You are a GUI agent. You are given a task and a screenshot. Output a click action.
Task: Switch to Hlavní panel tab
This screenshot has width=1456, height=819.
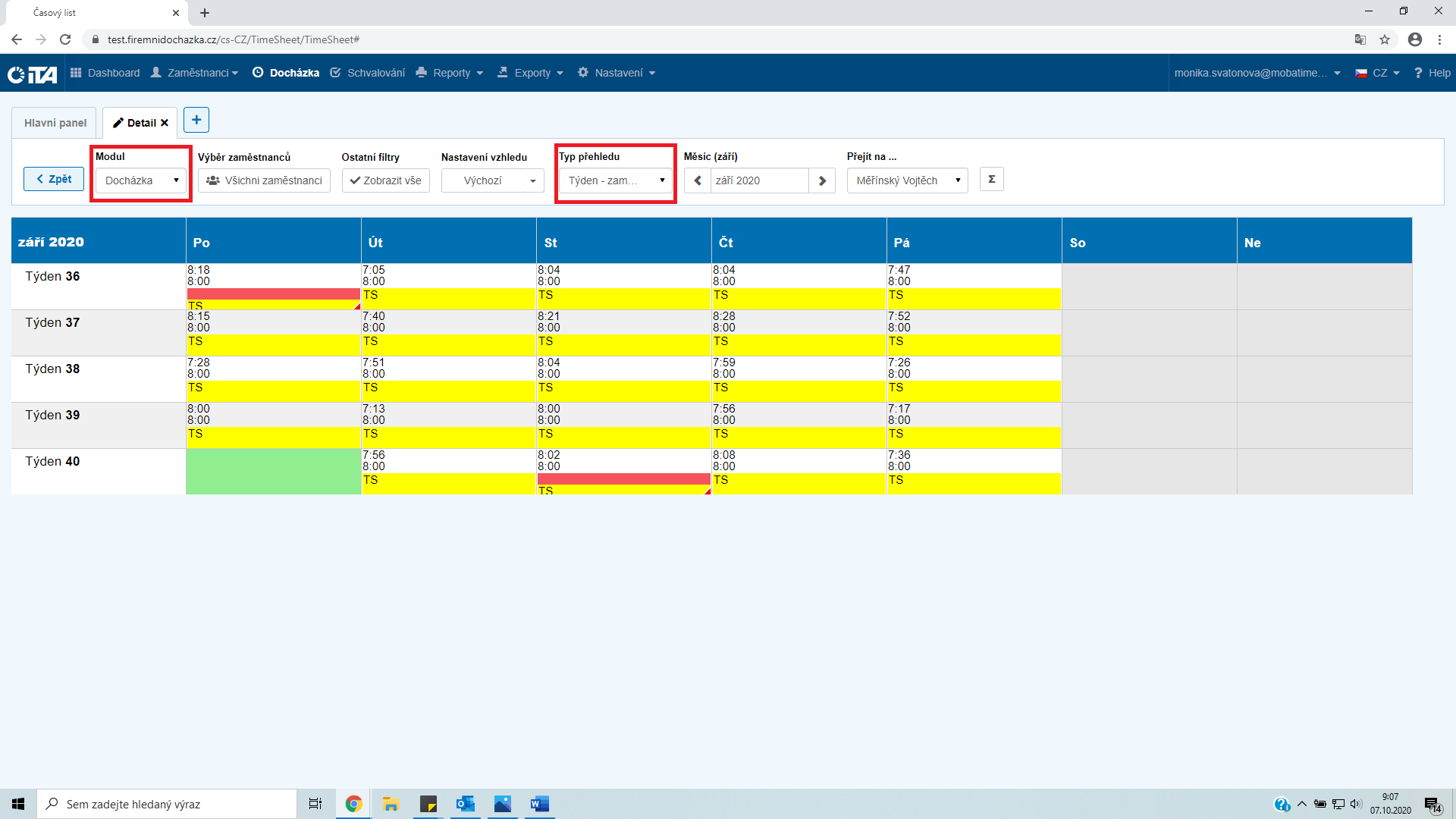55,123
